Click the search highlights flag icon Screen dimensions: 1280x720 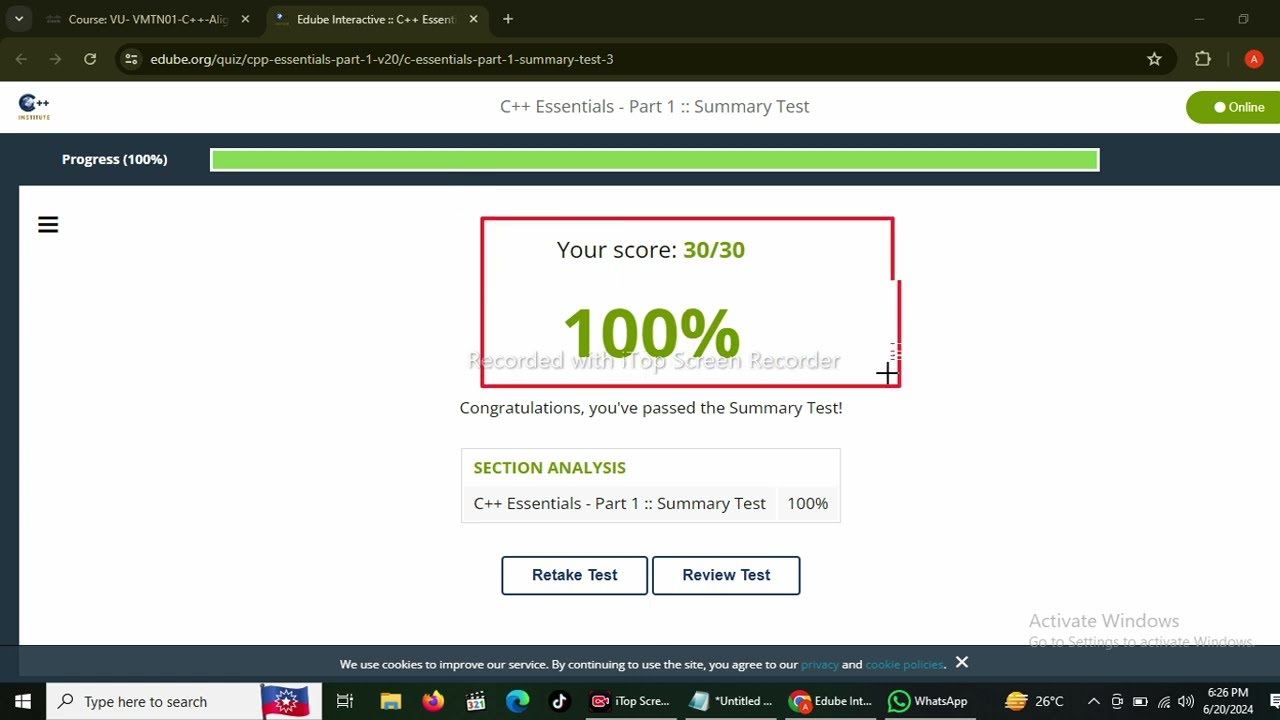coord(285,701)
